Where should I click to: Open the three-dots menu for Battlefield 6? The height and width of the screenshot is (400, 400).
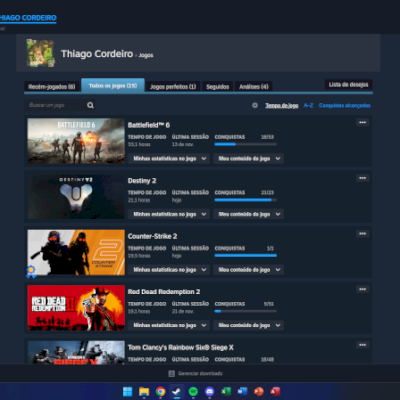[x=362, y=123]
